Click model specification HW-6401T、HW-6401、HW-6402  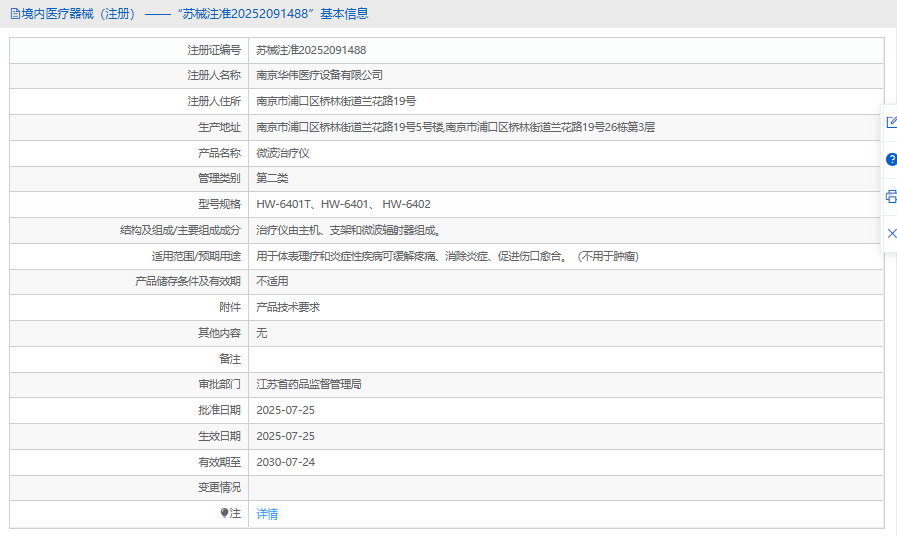(343, 204)
